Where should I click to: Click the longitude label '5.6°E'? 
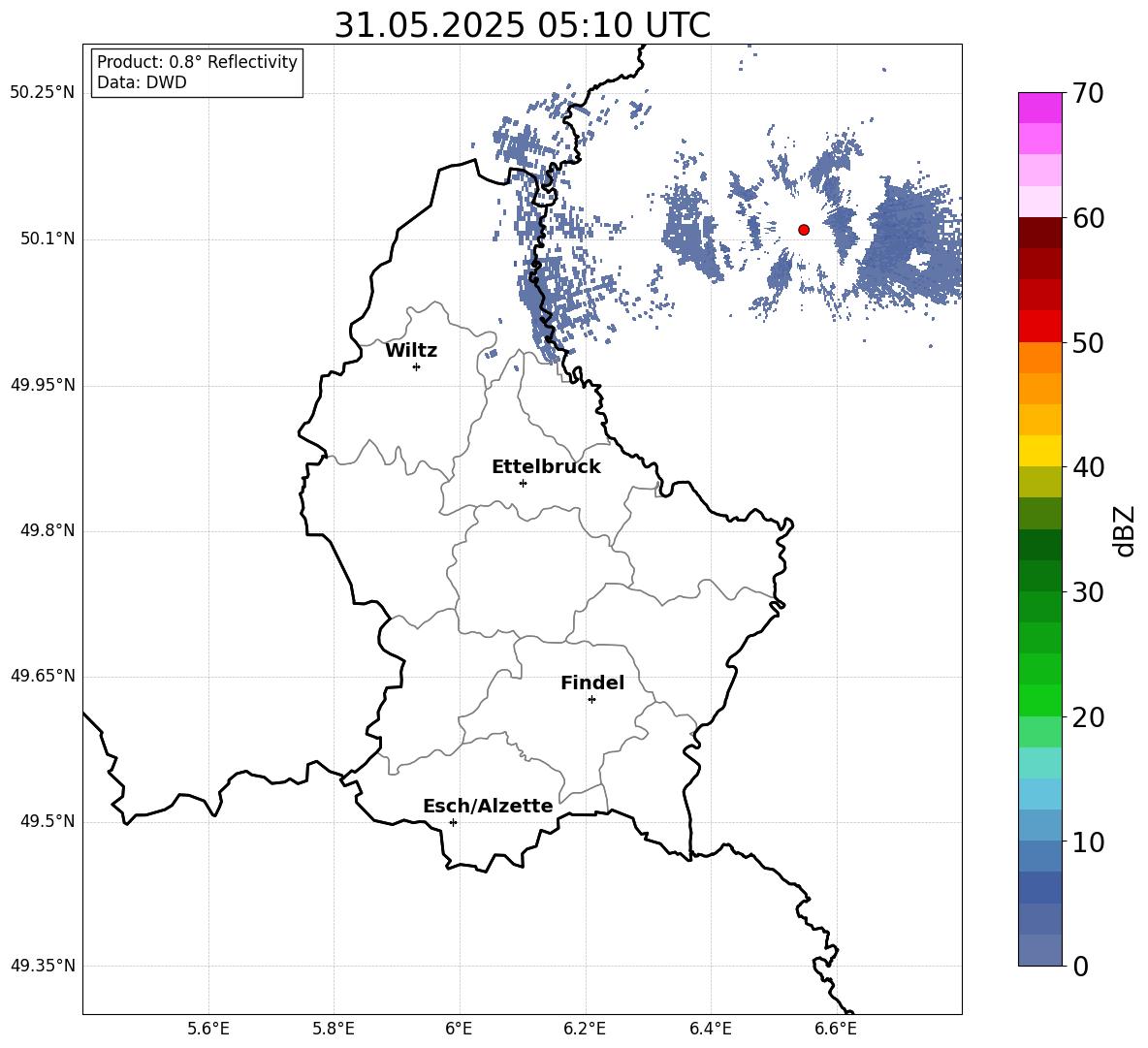click(208, 1030)
